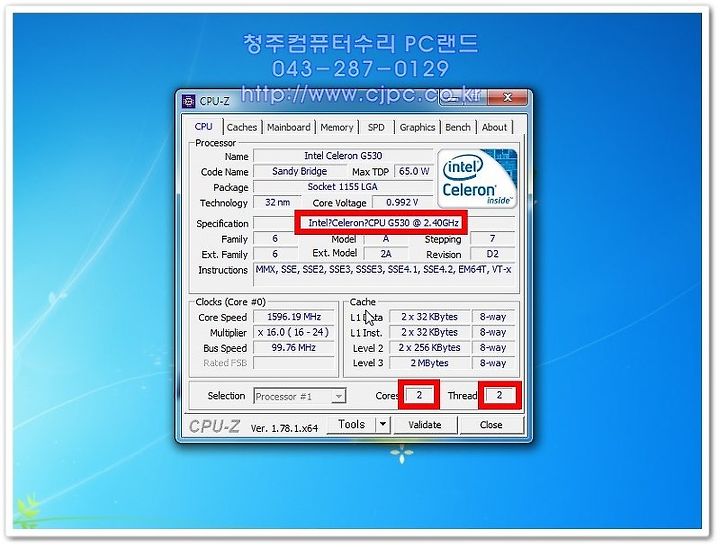
Task: Select L1 Data size 2 x 32 KBytes
Action: point(429,317)
